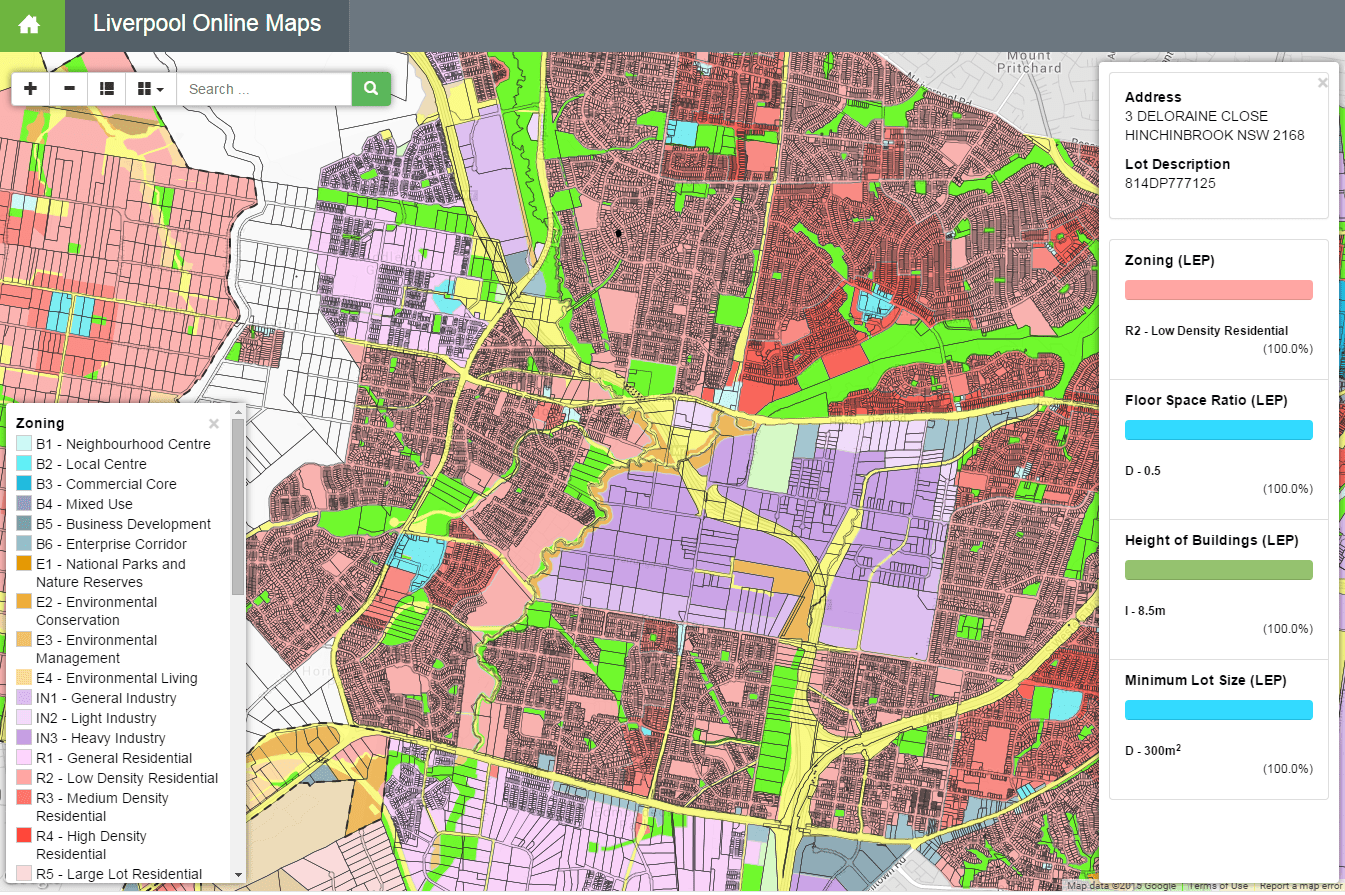Screen dimensions: 1345x895
Task: Open the Terms of Use link
Action: 1218,885
